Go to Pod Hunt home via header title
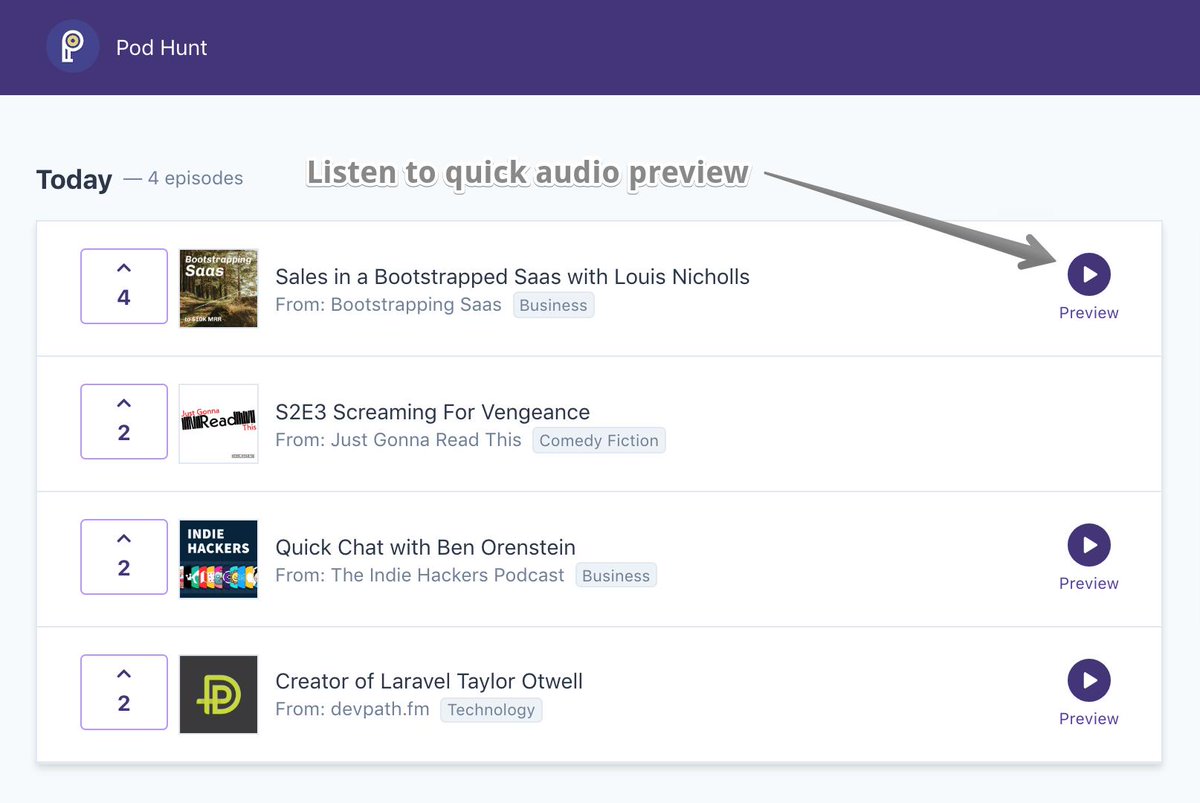The width and height of the screenshot is (1200, 803). [x=161, y=48]
